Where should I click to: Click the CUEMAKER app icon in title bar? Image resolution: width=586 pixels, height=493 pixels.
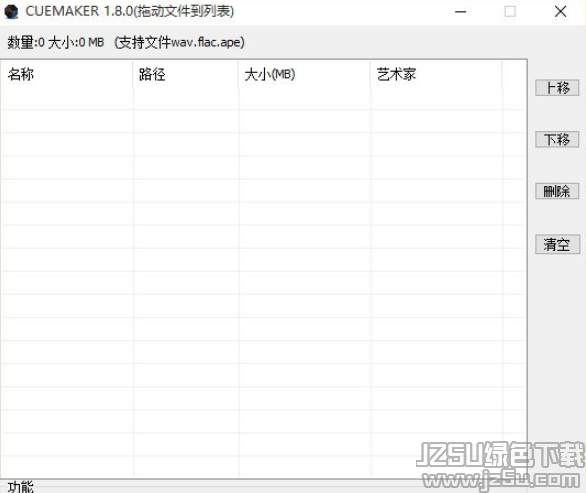[x=11, y=12]
